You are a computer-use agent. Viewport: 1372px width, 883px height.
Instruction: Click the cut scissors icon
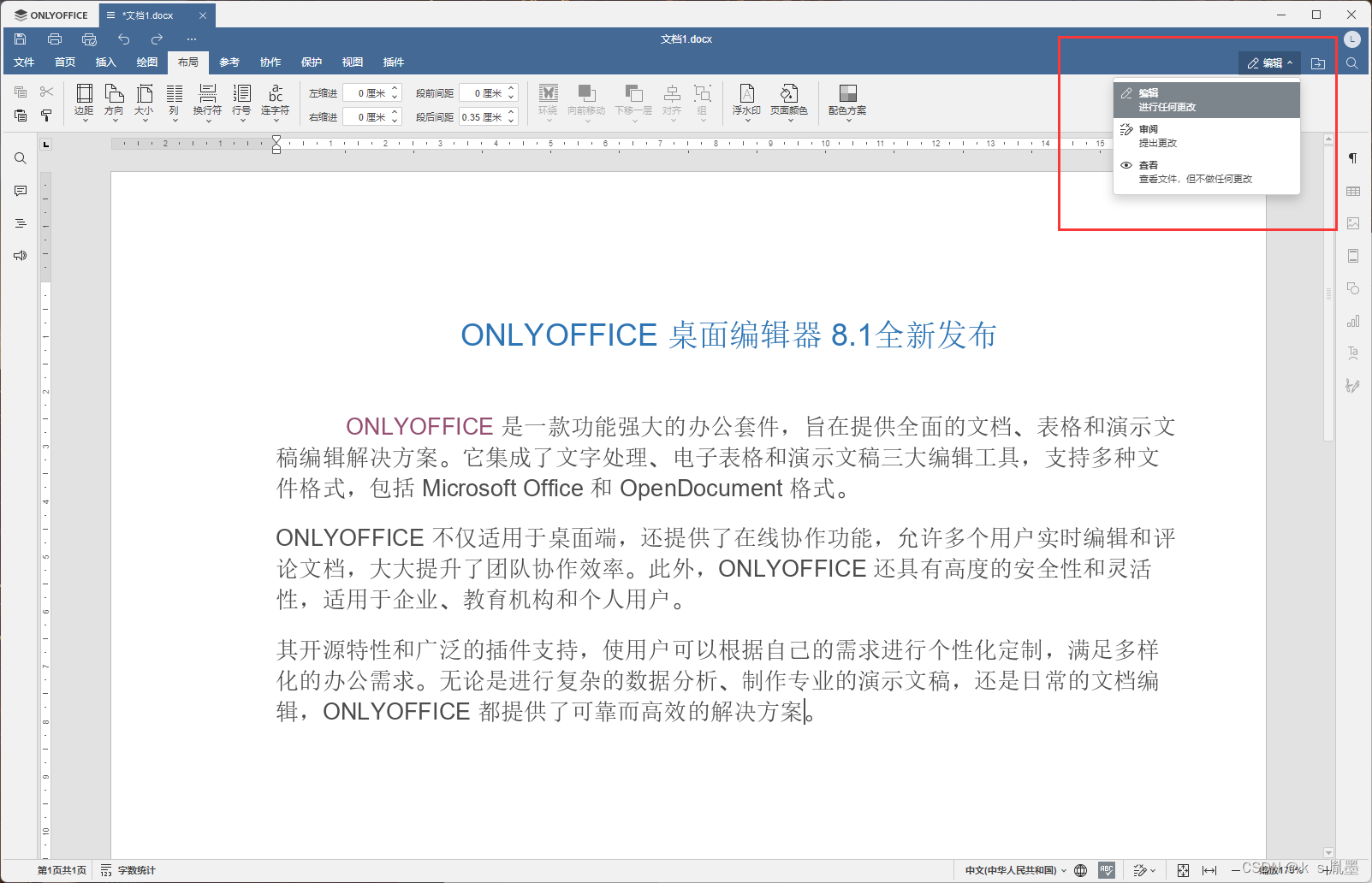coord(47,92)
